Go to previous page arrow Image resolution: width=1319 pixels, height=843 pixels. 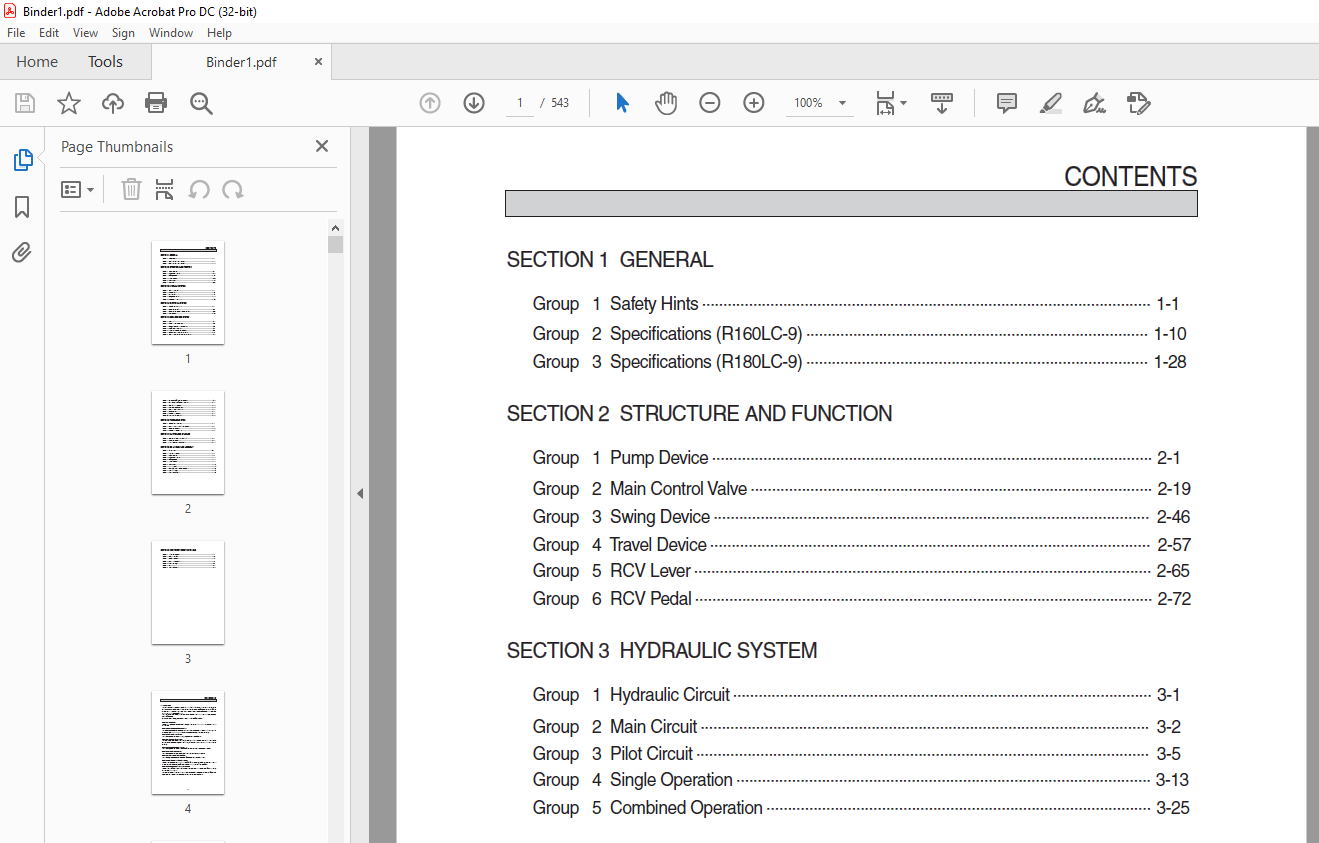(430, 103)
